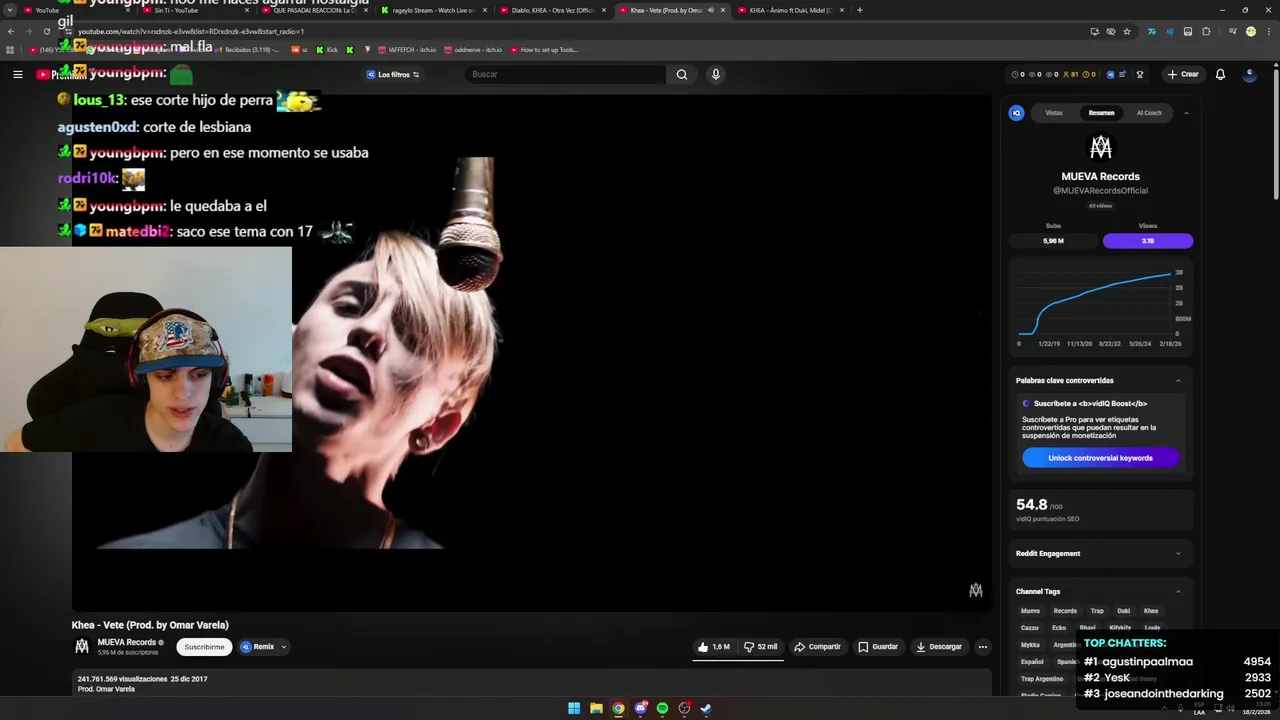Click Unlock controversial keywords button
The height and width of the screenshot is (720, 1280).
point(1100,458)
